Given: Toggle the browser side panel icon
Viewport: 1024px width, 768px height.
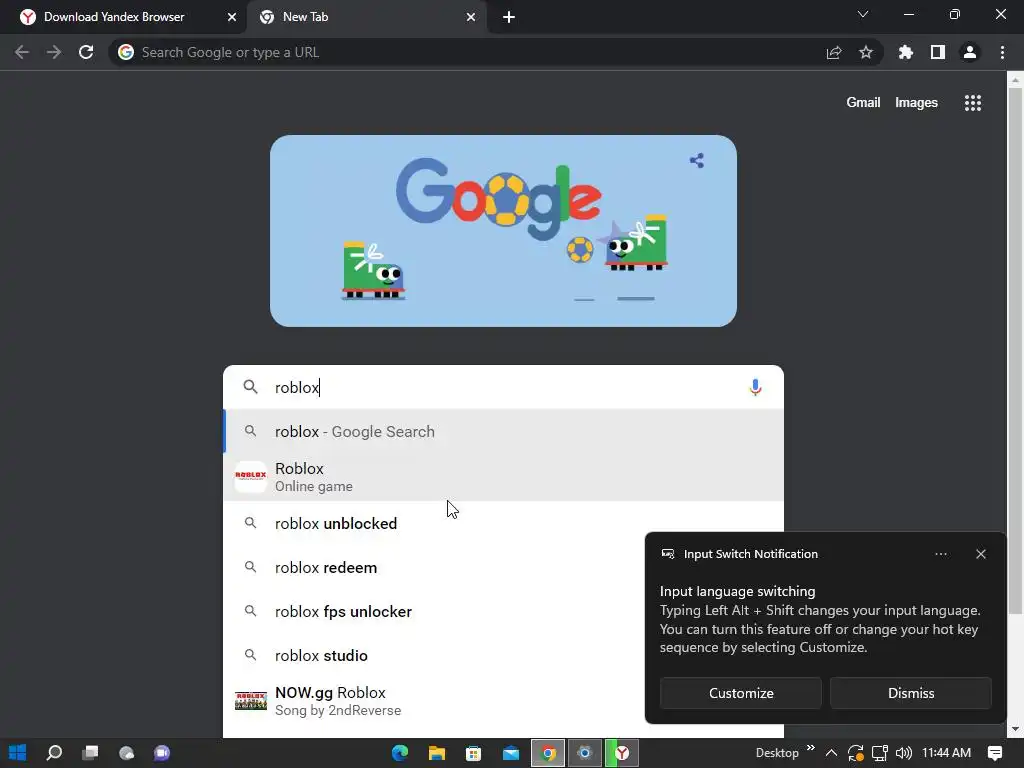Looking at the screenshot, I should point(938,52).
